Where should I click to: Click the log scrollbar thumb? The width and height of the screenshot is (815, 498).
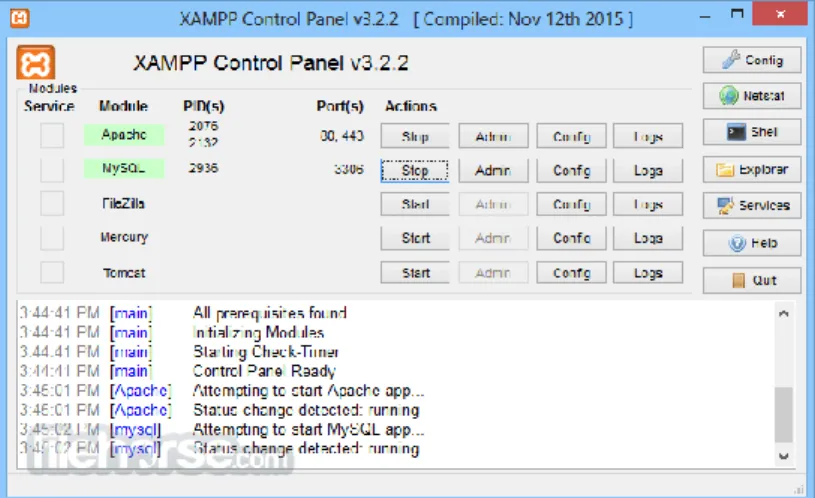(x=783, y=414)
